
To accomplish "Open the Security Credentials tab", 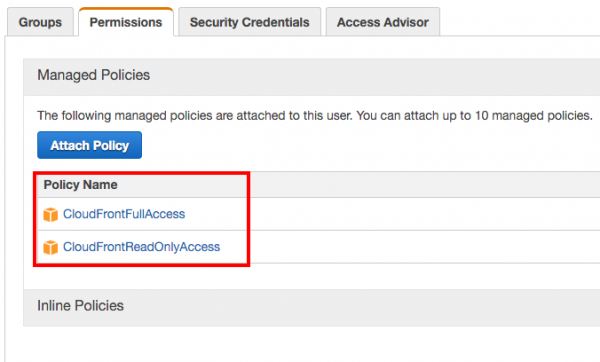I will 249,22.
